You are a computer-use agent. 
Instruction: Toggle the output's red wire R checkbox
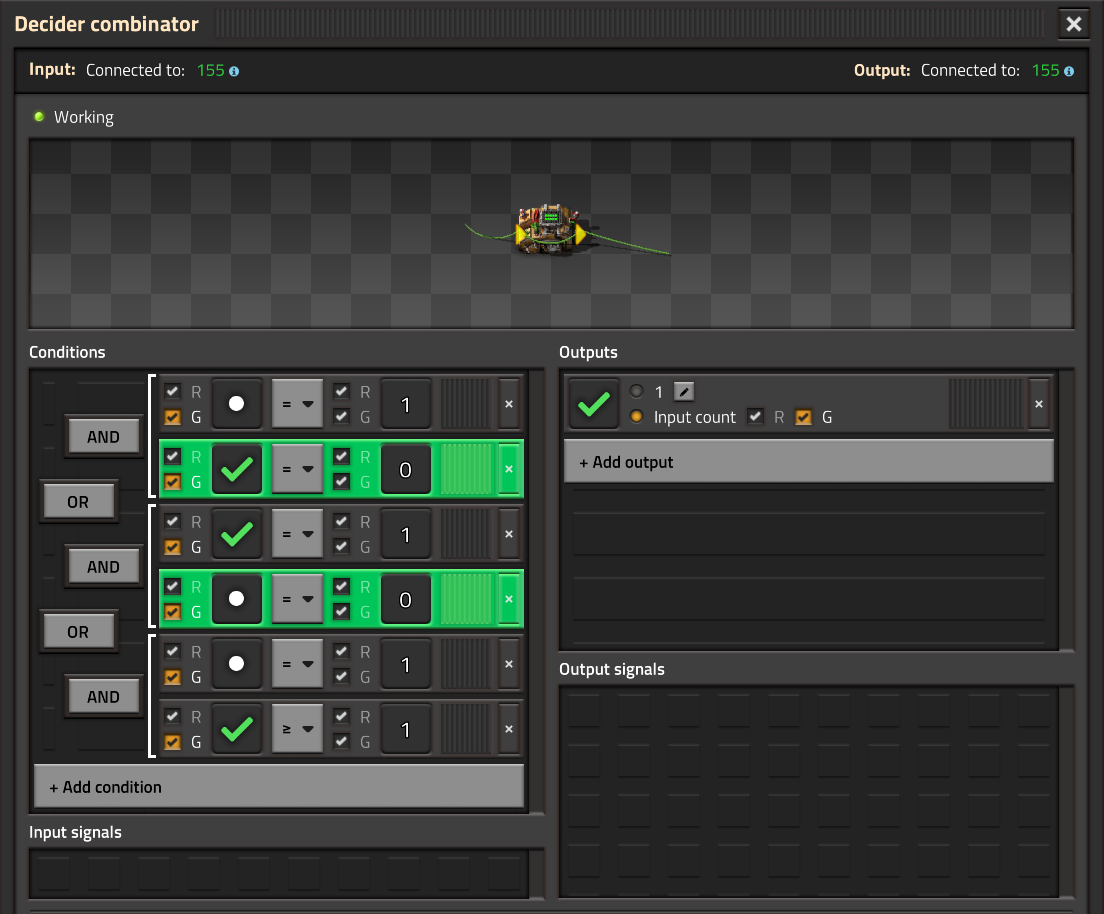coord(756,417)
